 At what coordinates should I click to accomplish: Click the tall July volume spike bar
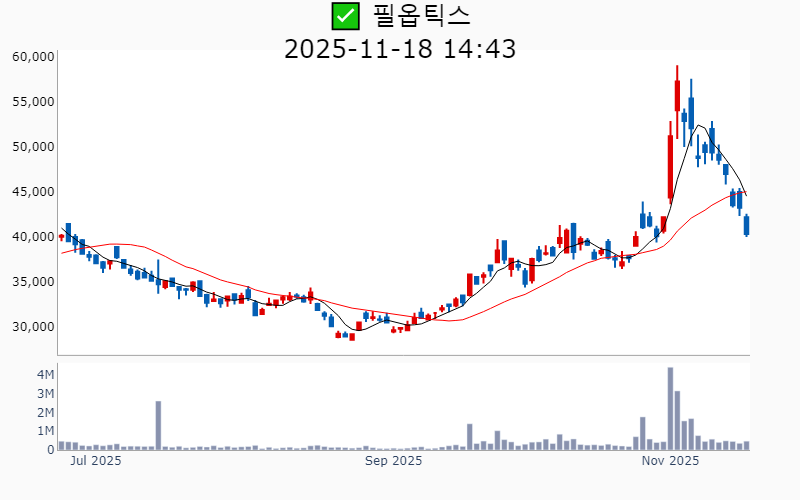[x=158, y=426]
